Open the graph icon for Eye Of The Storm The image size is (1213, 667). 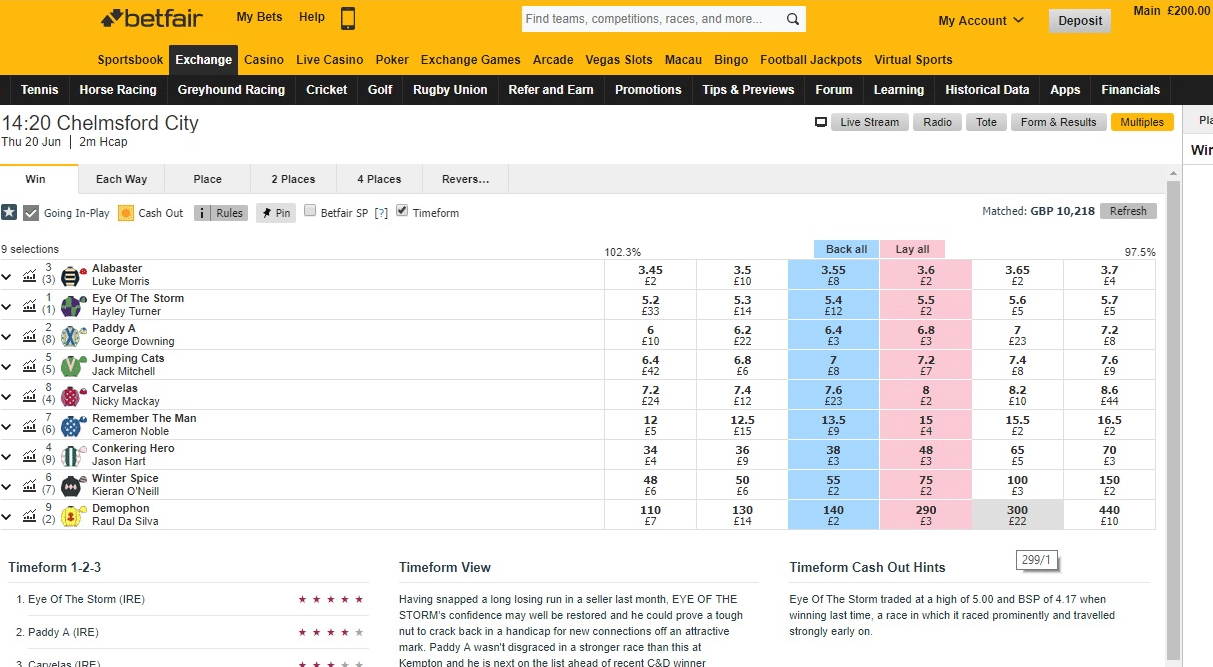pos(29,305)
